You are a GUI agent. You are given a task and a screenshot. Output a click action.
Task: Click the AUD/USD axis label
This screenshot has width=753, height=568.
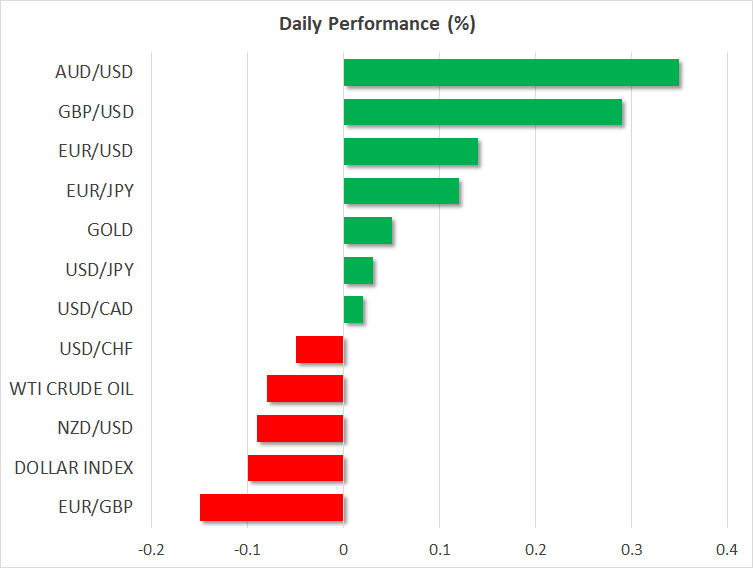point(95,72)
